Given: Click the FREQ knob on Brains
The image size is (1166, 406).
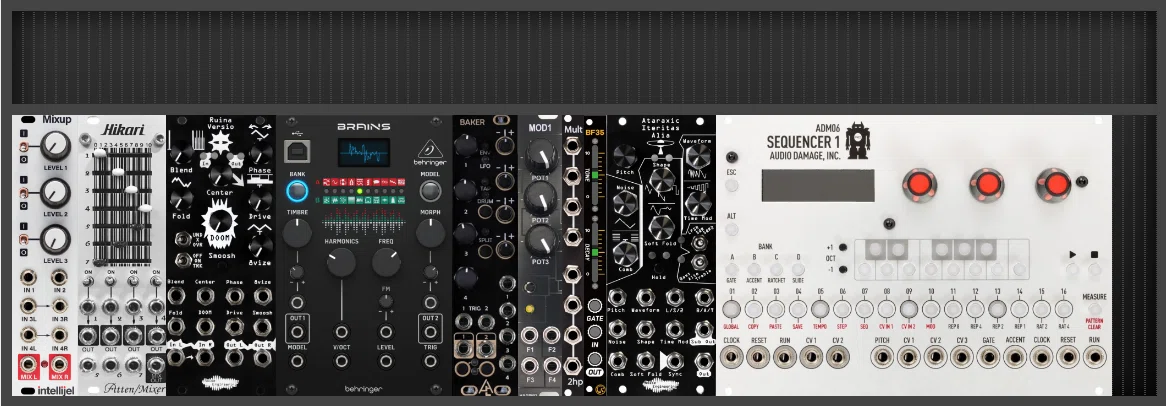Looking at the screenshot, I should coord(386,263).
